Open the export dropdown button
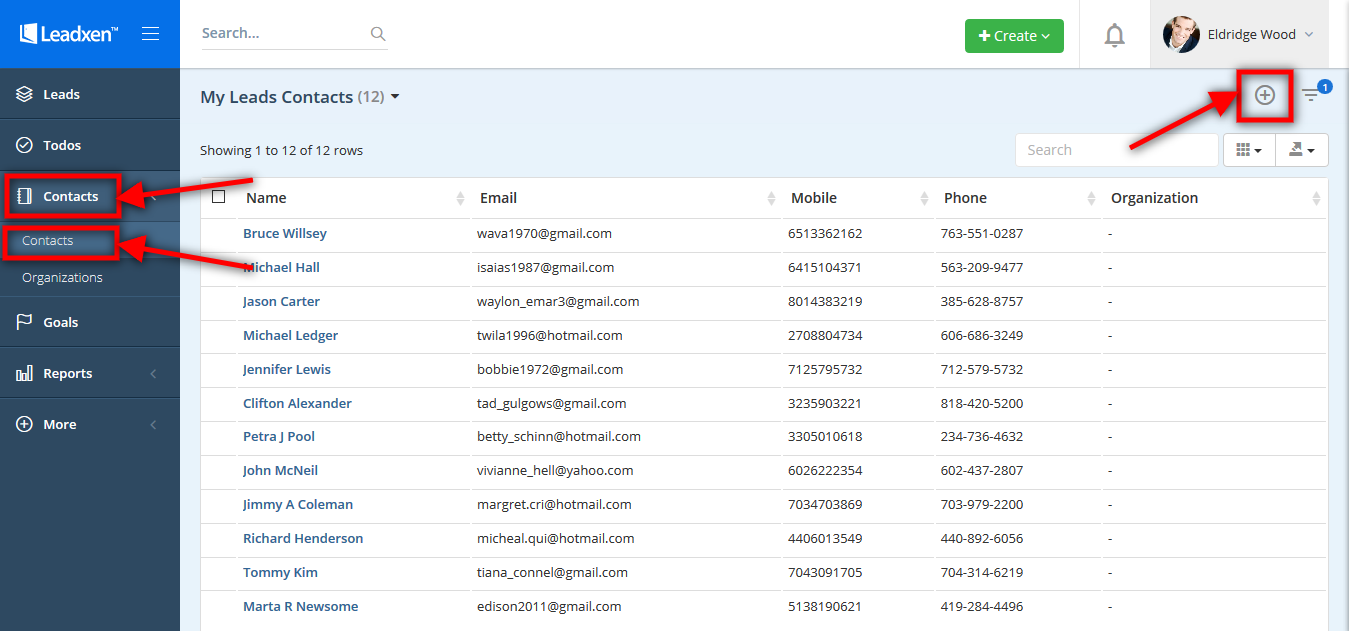This screenshot has height=631, width=1349. coord(1302,150)
